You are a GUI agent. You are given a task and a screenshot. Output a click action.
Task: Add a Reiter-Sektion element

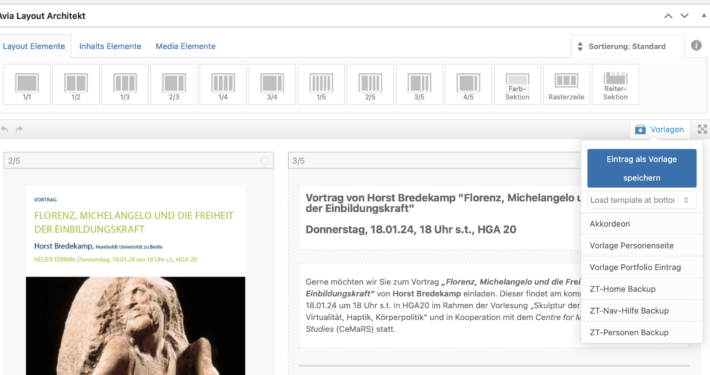615,85
